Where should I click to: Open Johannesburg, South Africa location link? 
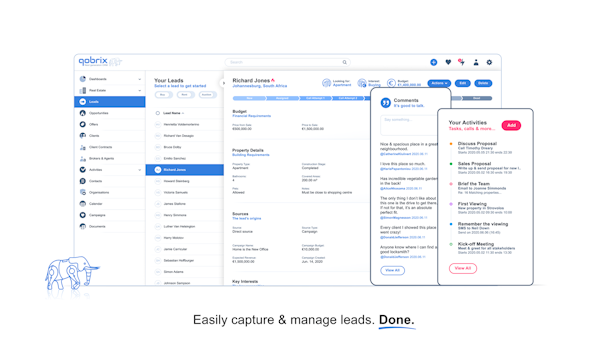tap(260, 86)
